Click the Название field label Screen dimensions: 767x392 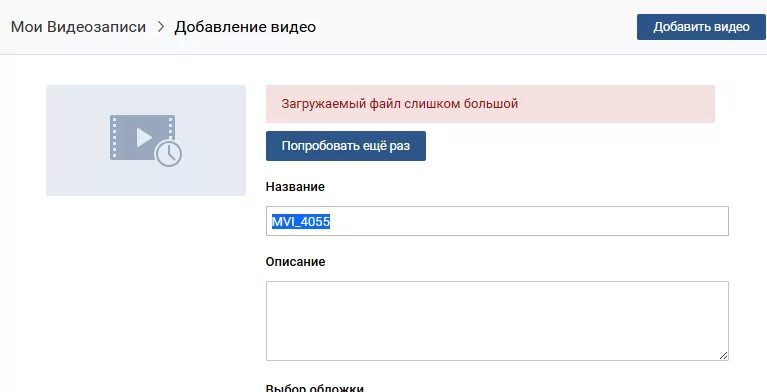tap(295, 187)
